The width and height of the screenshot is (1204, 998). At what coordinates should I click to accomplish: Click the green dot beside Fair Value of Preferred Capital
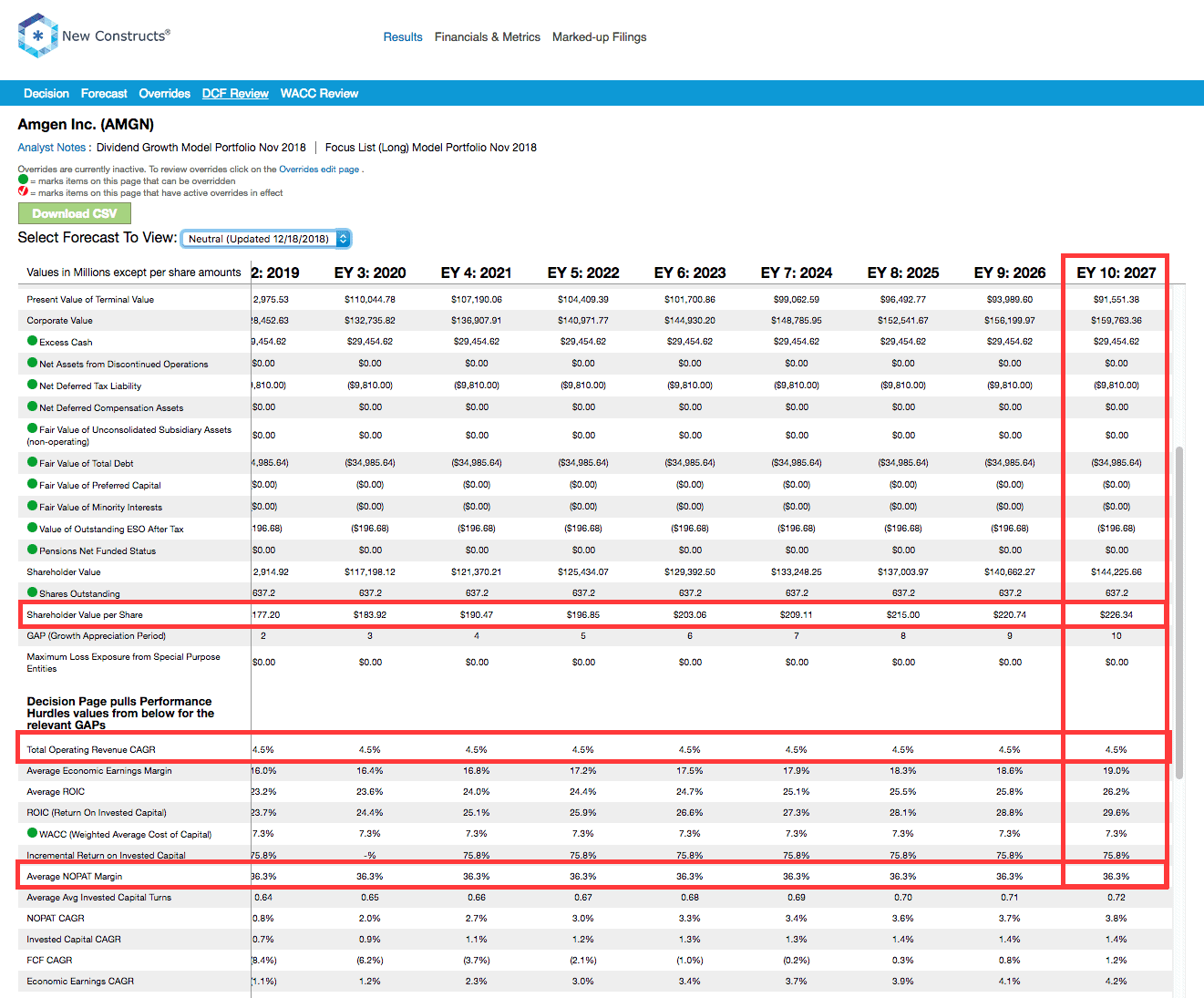click(32, 484)
